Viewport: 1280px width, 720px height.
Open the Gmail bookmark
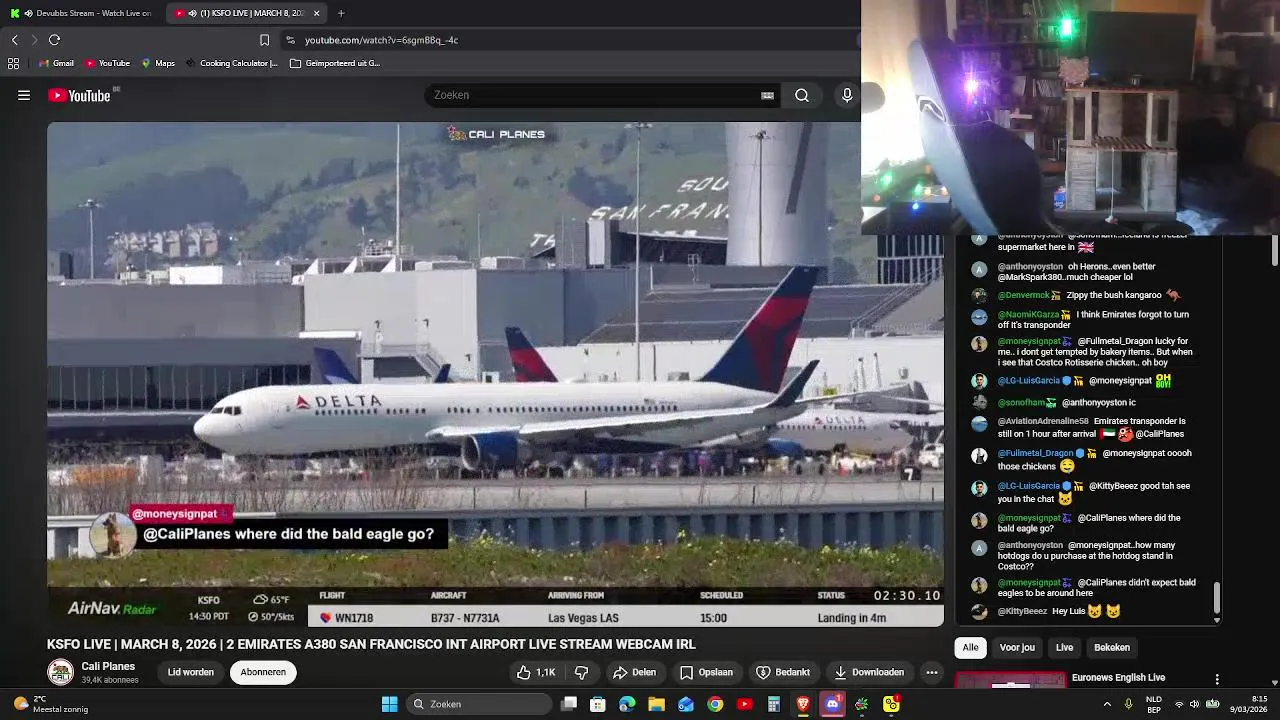[x=56, y=63]
